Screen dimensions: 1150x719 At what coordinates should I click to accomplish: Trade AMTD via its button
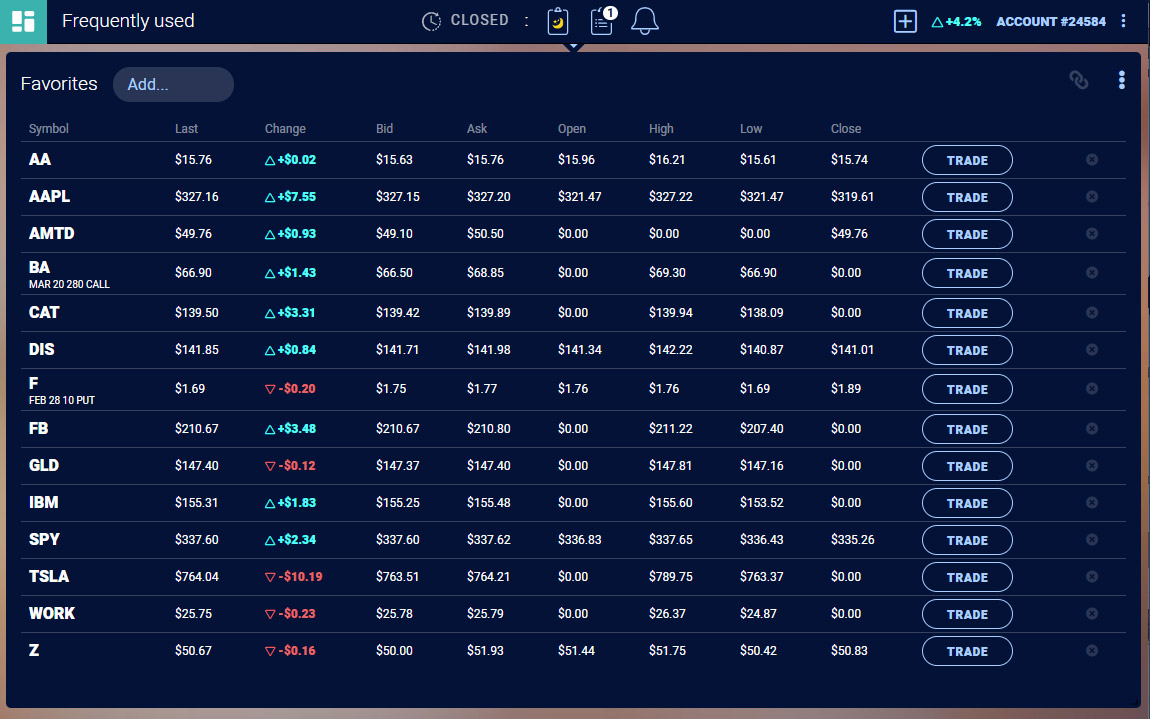point(967,234)
